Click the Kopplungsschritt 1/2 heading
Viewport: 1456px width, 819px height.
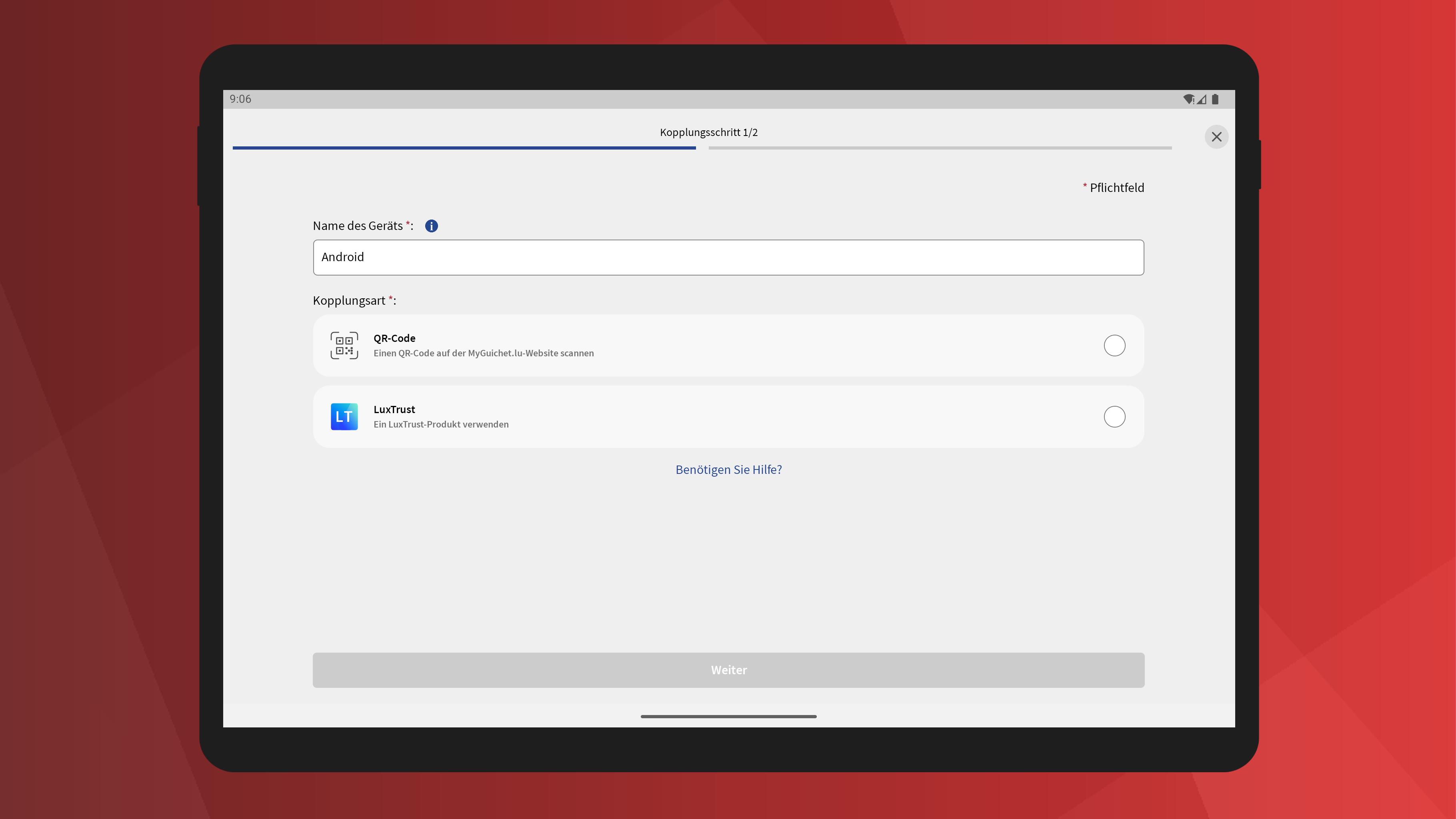coord(709,132)
